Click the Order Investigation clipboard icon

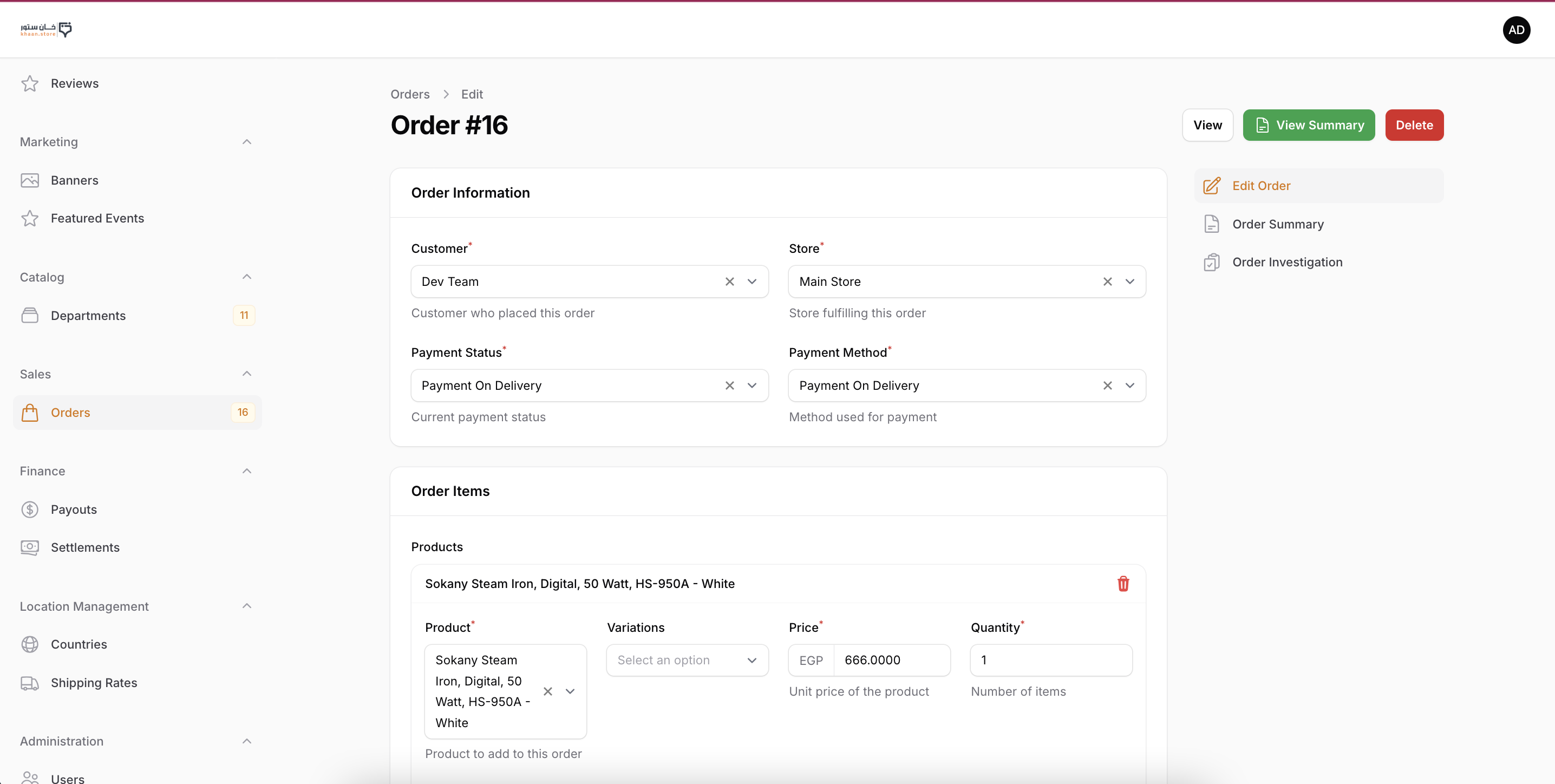pyautogui.click(x=1212, y=263)
